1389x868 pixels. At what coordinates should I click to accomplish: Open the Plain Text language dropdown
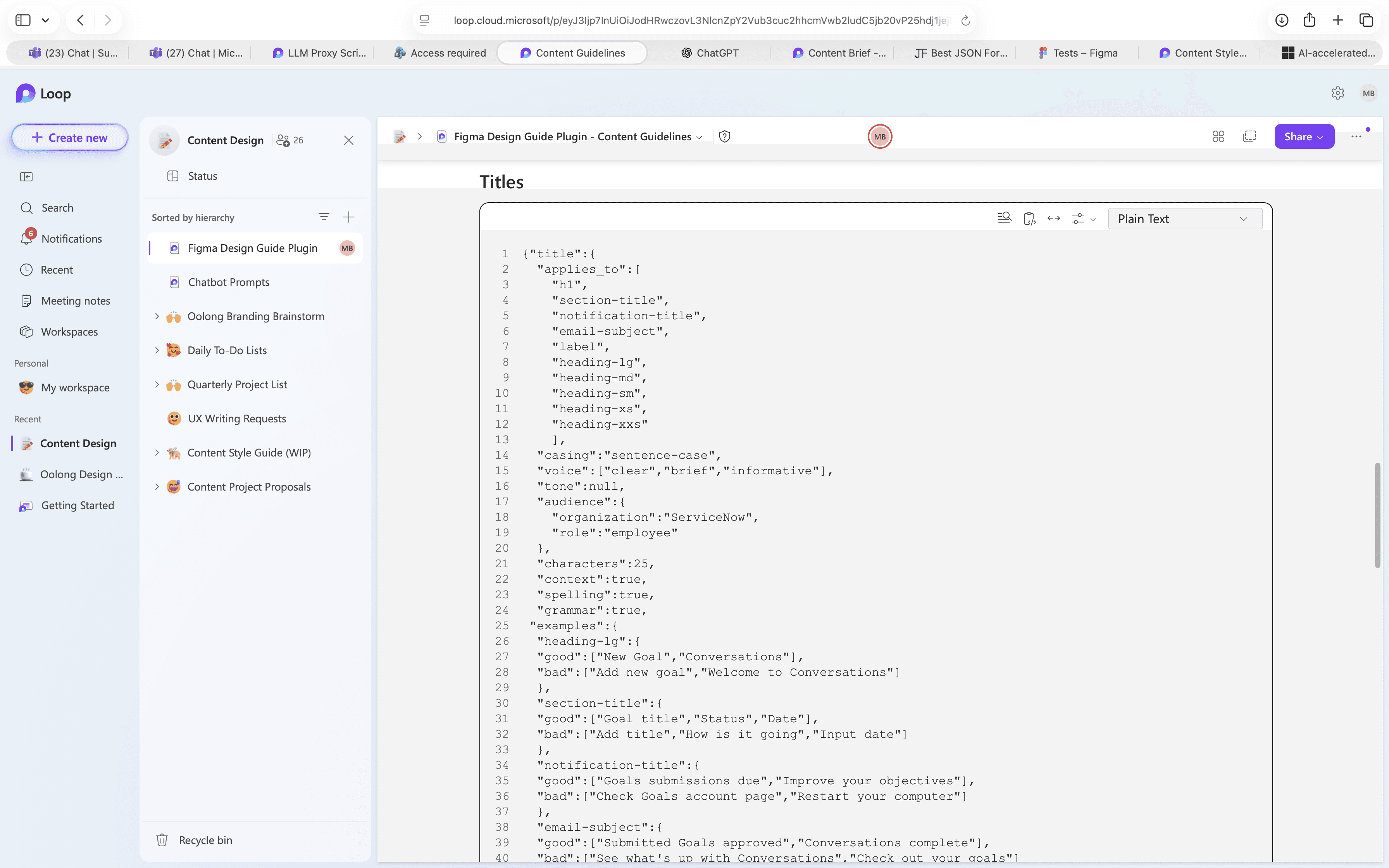(1184, 219)
